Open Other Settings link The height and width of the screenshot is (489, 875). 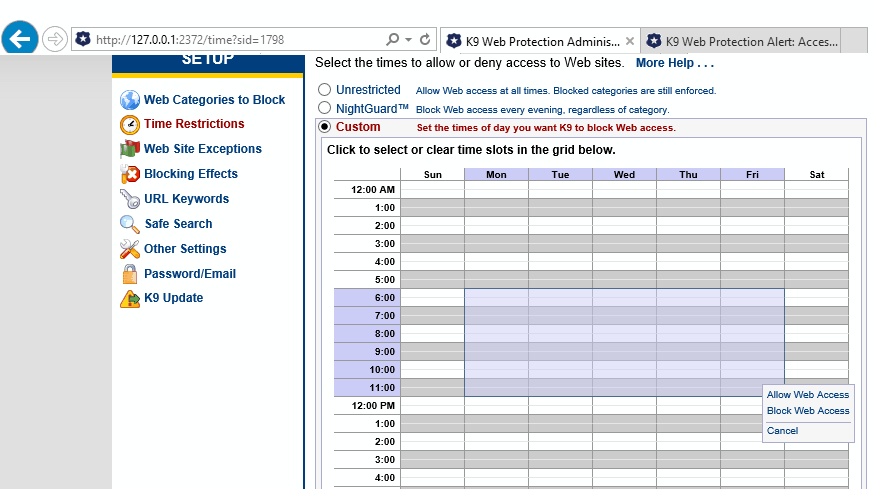185,249
